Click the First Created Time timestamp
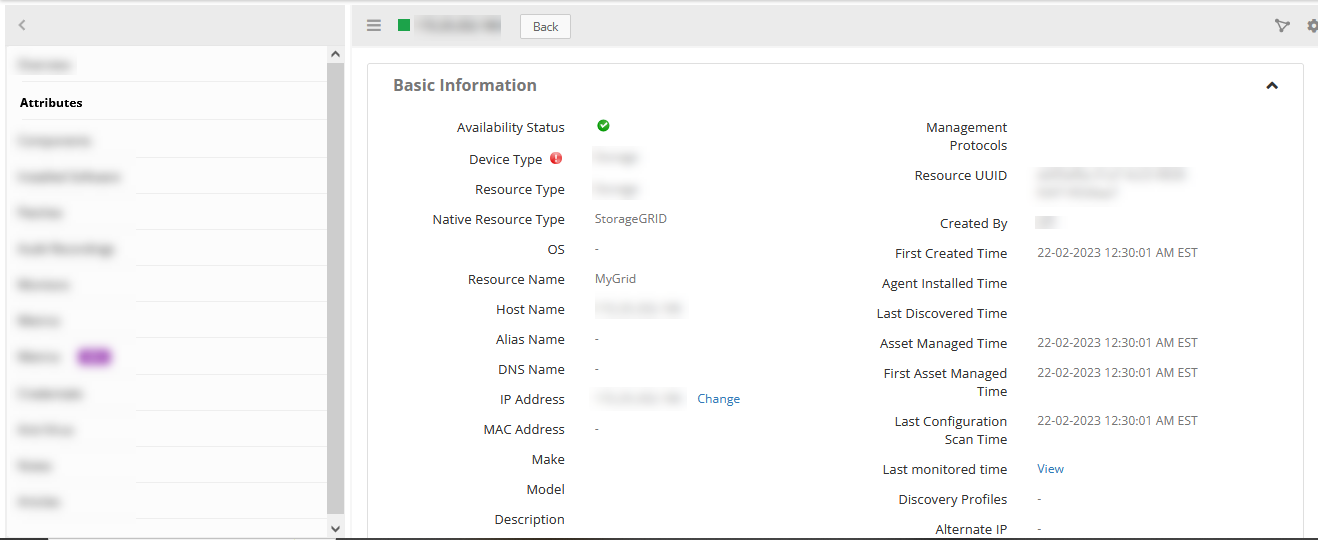1318x540 pixels. tap(1117, 253)
